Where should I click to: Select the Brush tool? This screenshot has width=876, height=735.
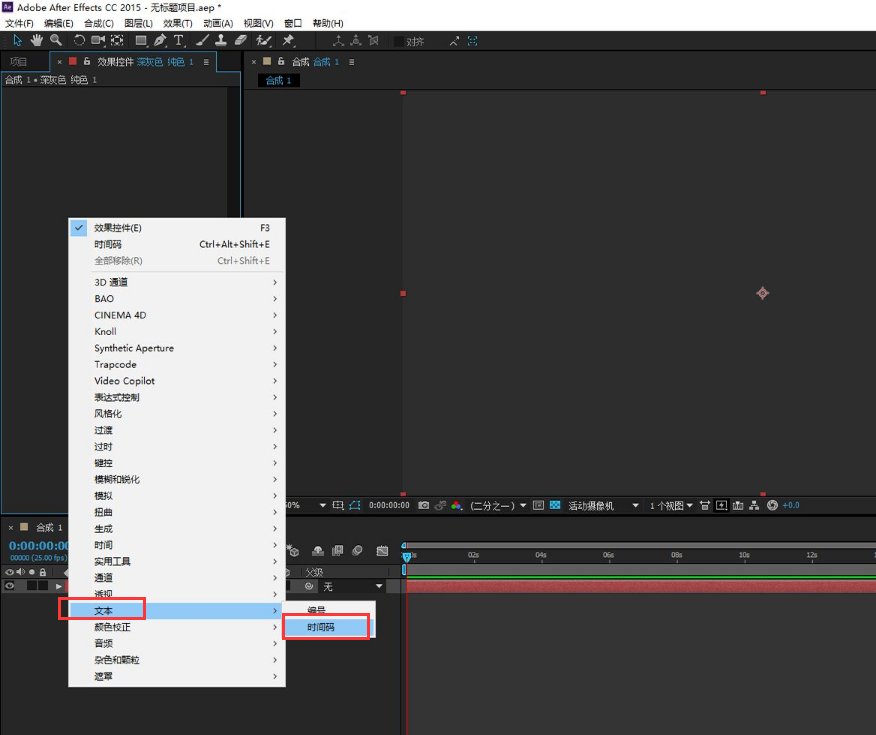point(202,40)
